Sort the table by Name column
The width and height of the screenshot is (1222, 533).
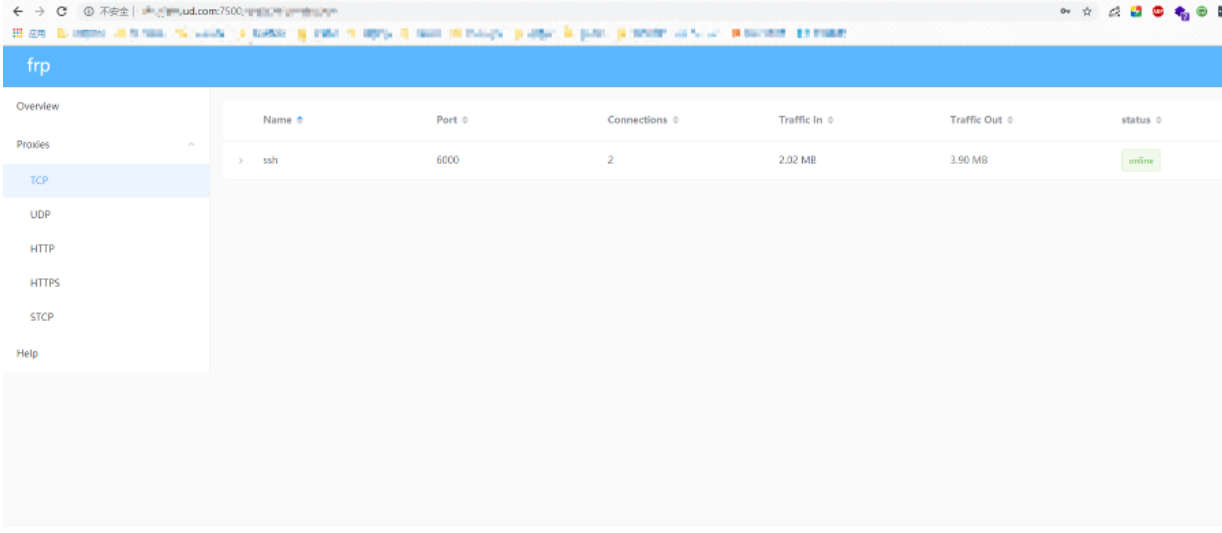(x=282, y=120)
